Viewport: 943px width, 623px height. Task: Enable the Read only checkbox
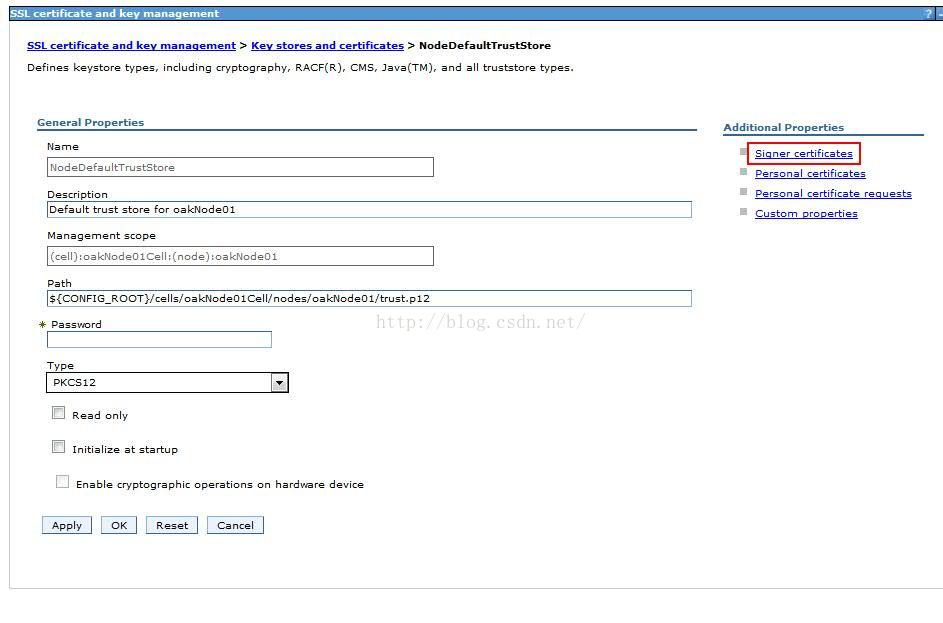[x=59, y=413]
